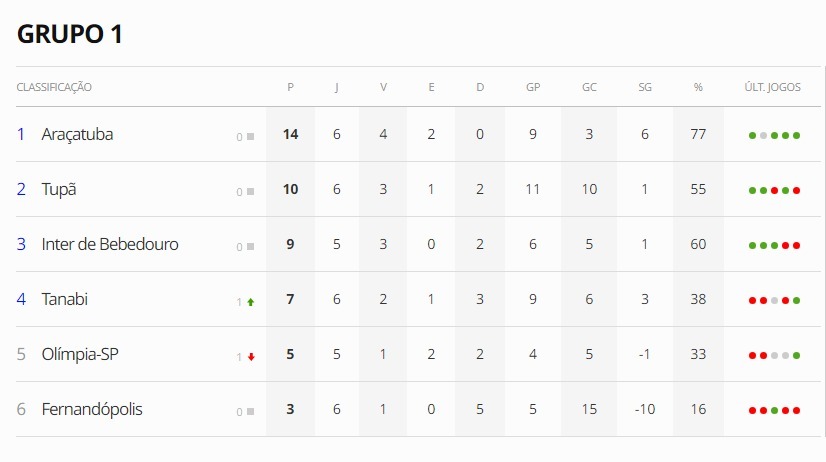Click Inter de Bebedouro's gray position-unchanged icon
This screenshot has height=462, width=826.
[250, 246]
